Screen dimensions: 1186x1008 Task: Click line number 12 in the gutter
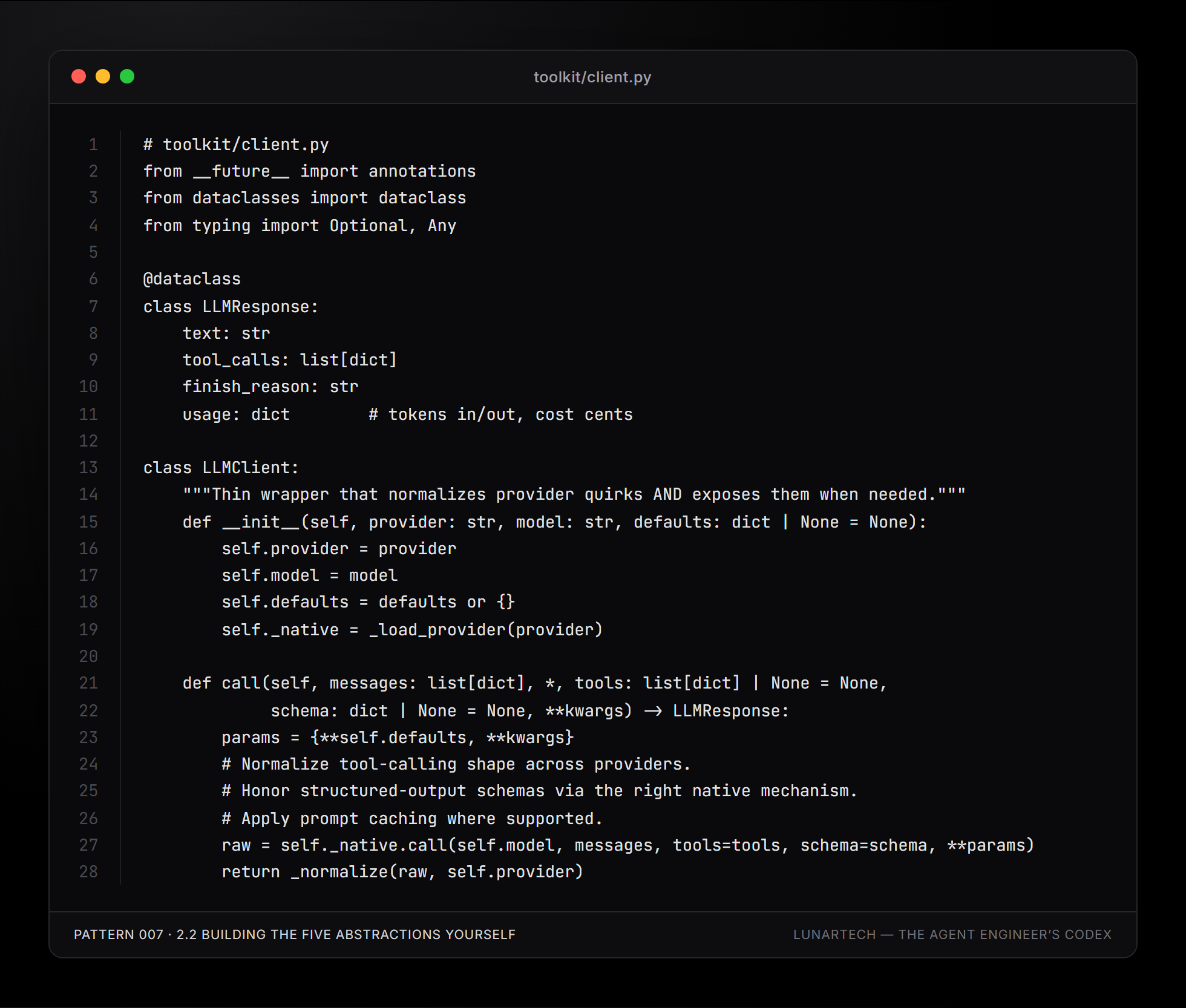(88, 441)
